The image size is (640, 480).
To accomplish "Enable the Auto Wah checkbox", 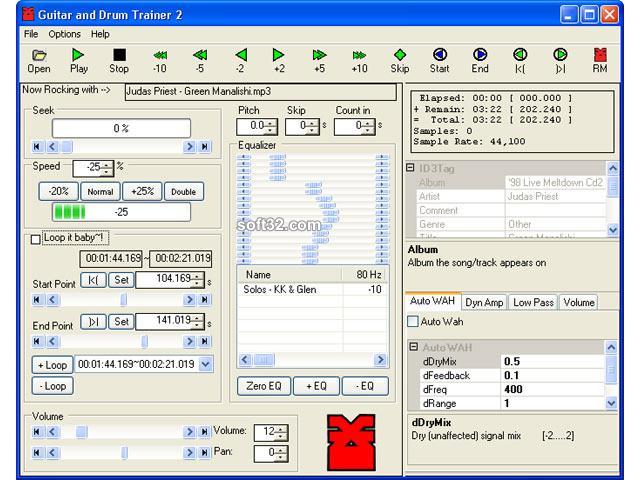I will (413, 321).
